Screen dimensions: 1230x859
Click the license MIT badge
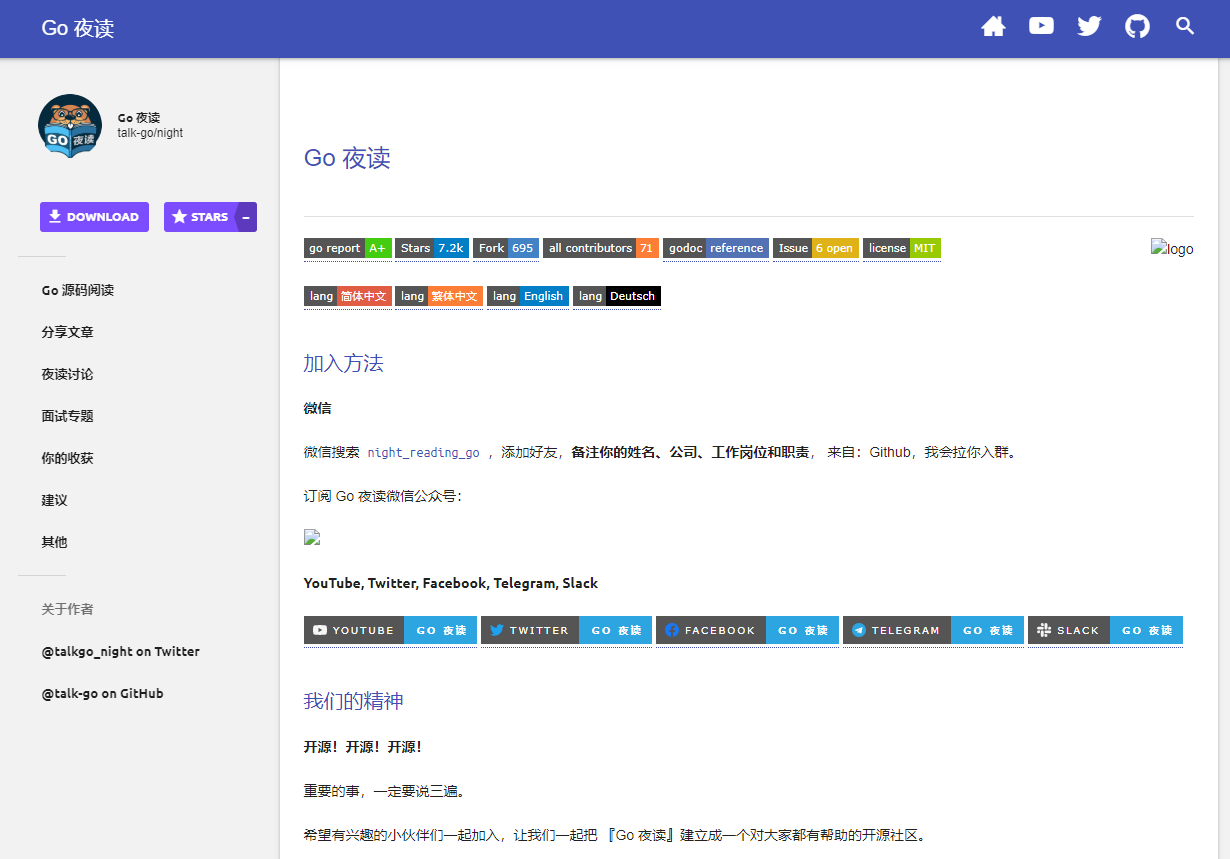coord(902,248)
